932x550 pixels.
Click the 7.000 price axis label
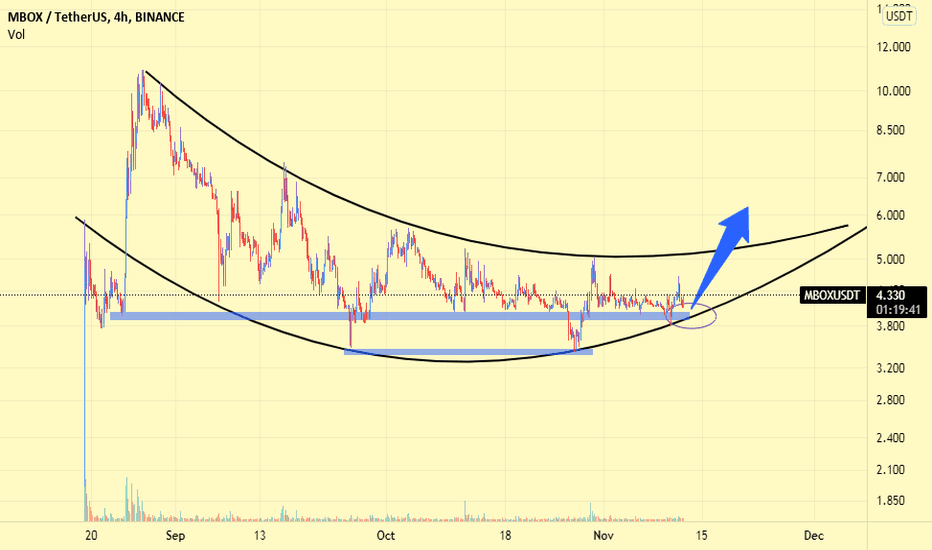(x=890, y=177)
